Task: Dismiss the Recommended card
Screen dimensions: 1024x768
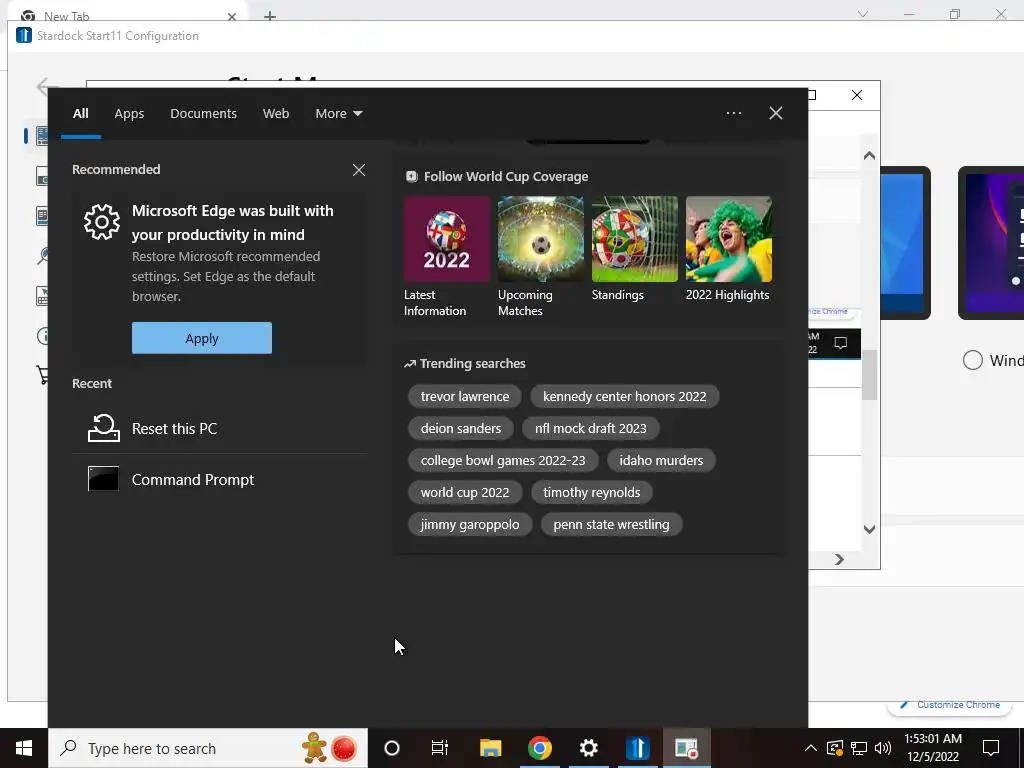Action: click(359, 170)
